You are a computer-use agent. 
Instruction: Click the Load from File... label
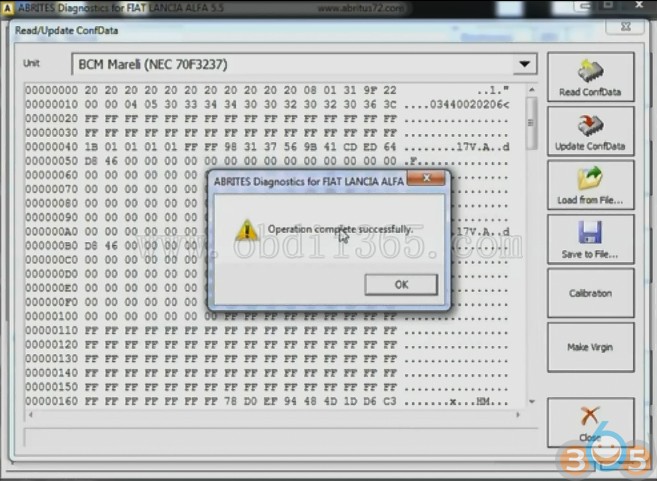[x=590, y=200]
